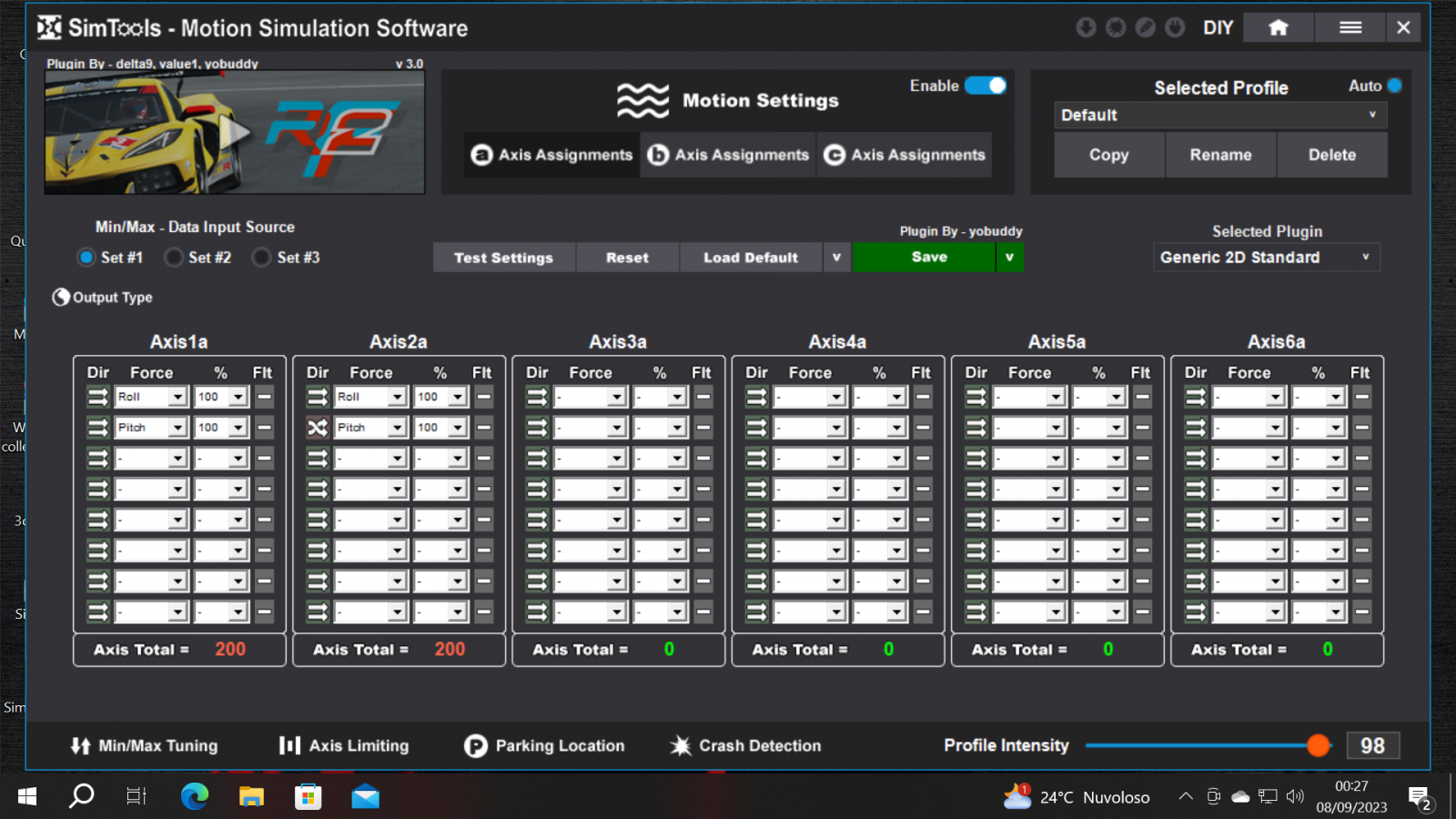The width and height of the screenshot is (1456, 819).
Task: Select Set #2 input source
Action: pyautogui.click(x=174, y=258)
